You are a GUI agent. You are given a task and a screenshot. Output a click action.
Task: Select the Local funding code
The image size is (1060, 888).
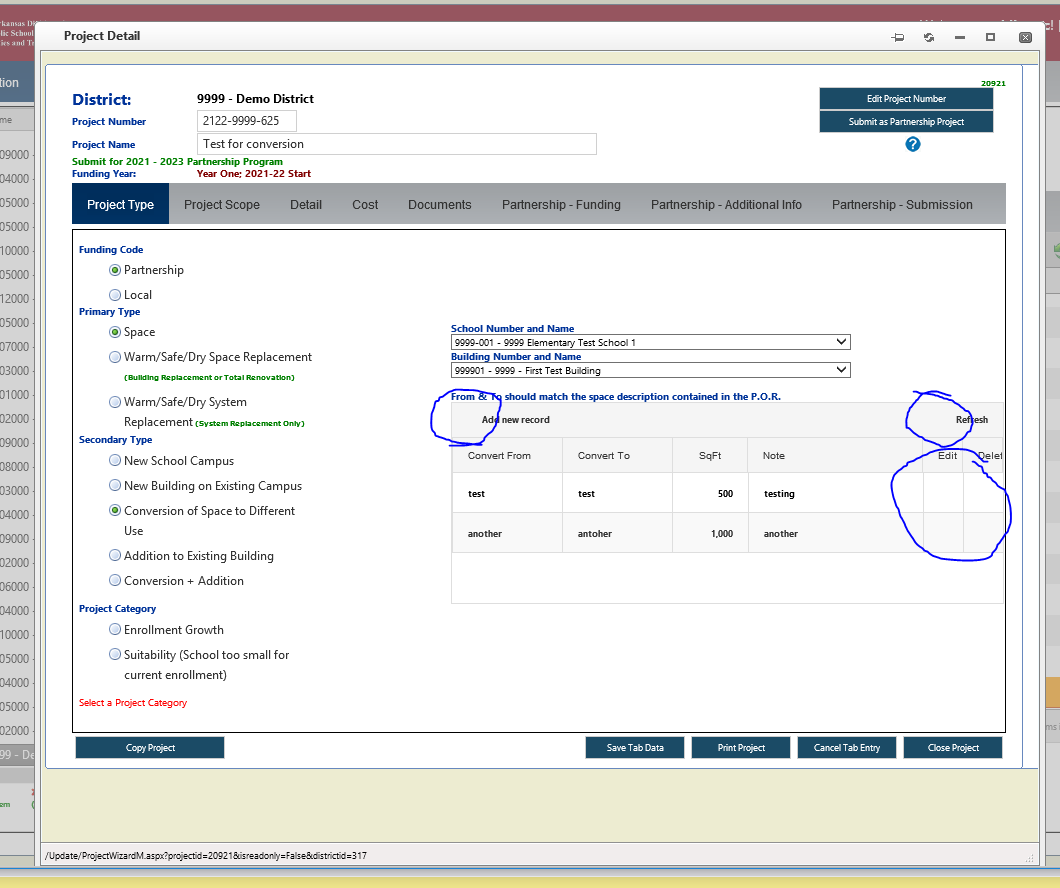115,295
